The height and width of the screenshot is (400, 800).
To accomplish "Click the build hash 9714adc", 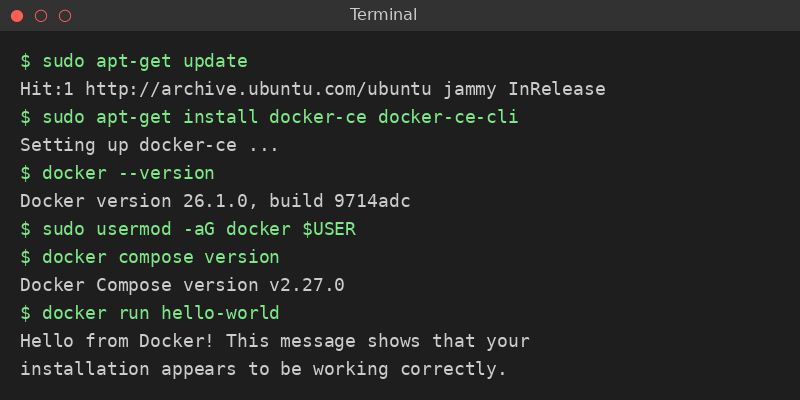I will (372, 201).
